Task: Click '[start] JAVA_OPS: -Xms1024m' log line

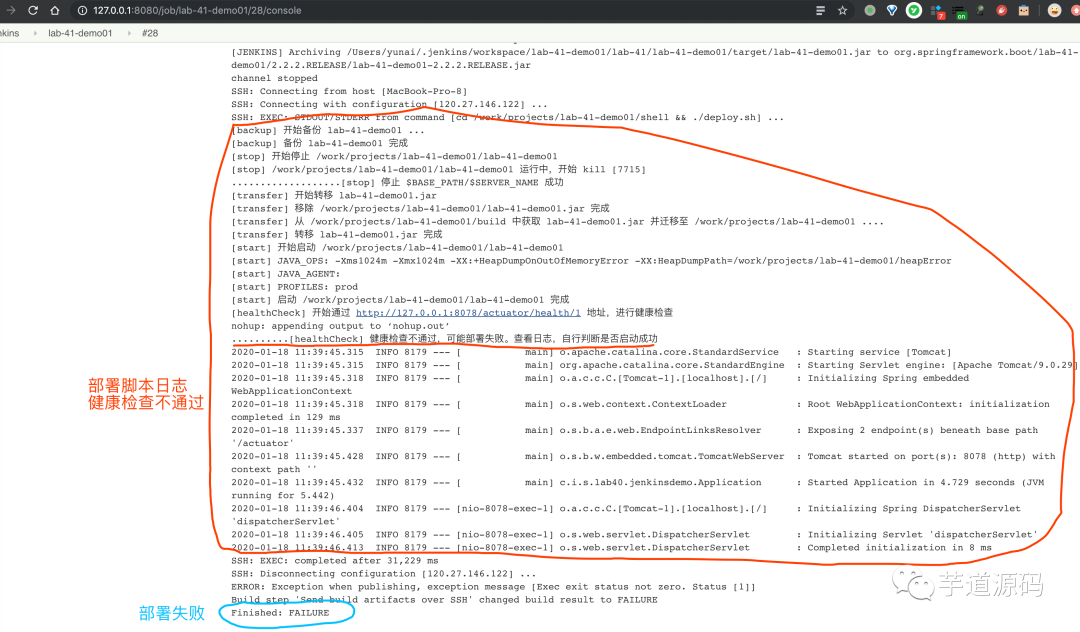Action: [591, 260]
